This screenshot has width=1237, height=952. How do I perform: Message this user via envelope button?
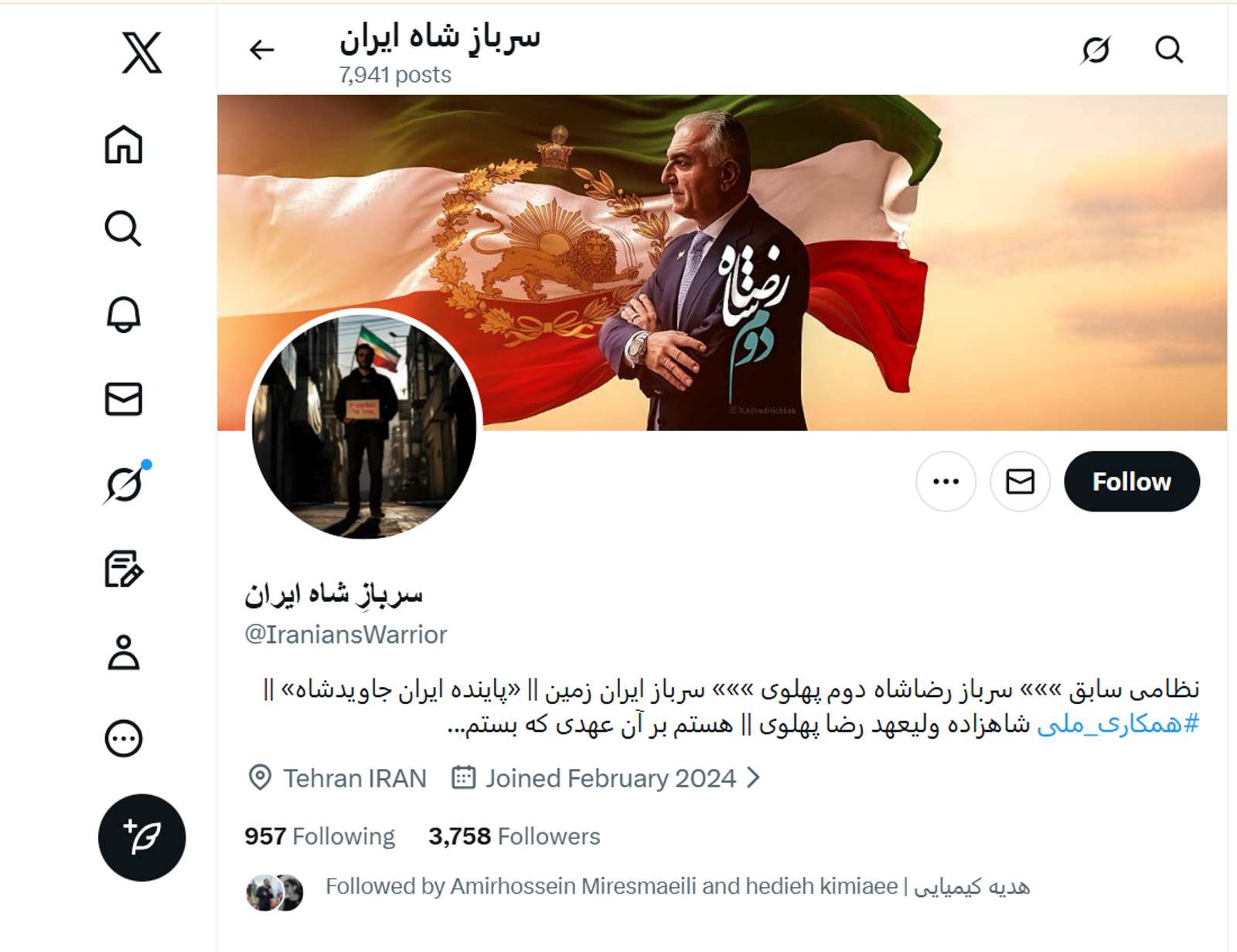point(1021,481)
